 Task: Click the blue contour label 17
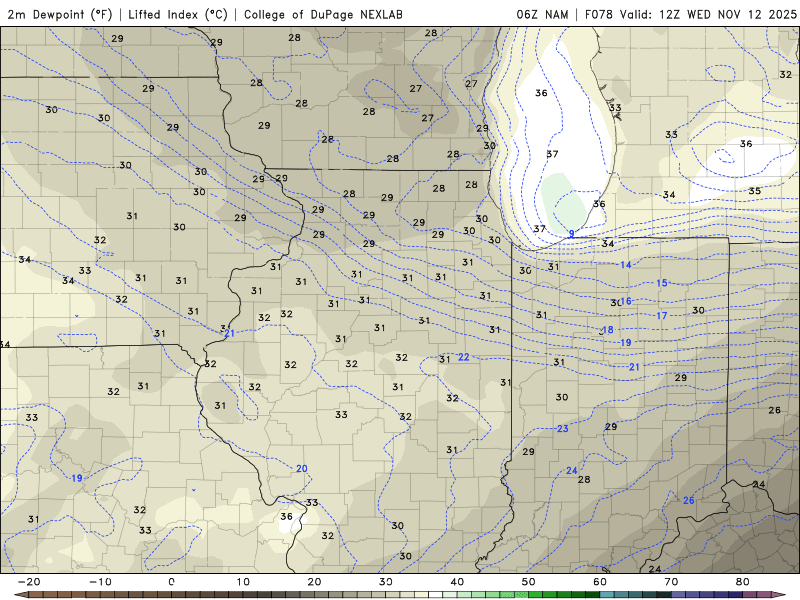(x=662, y=316)
